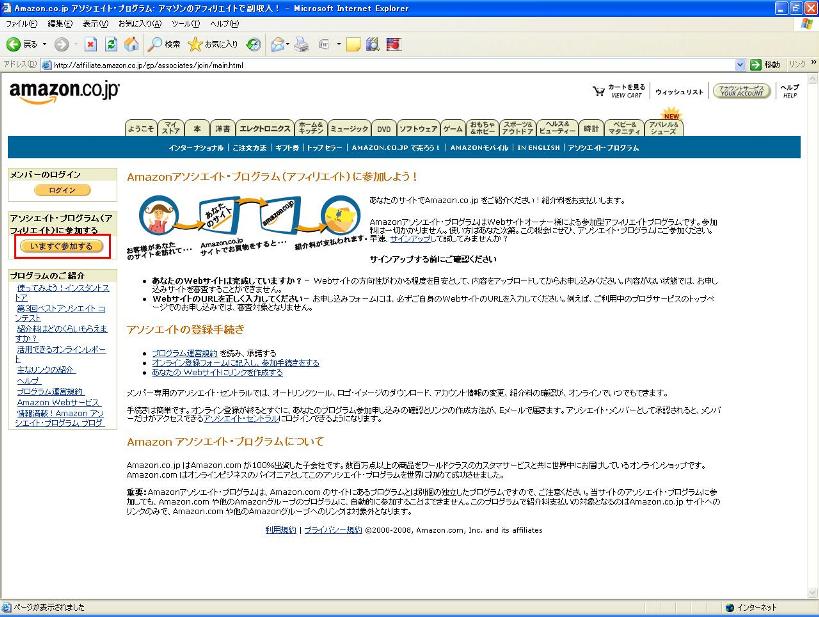
Task: Click the Print toolbar icon
Action: tap(301, 44)
